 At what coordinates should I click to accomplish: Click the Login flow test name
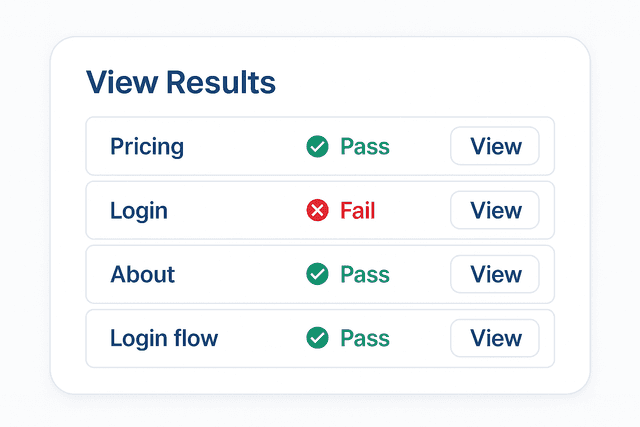click(x=164, y=338)
